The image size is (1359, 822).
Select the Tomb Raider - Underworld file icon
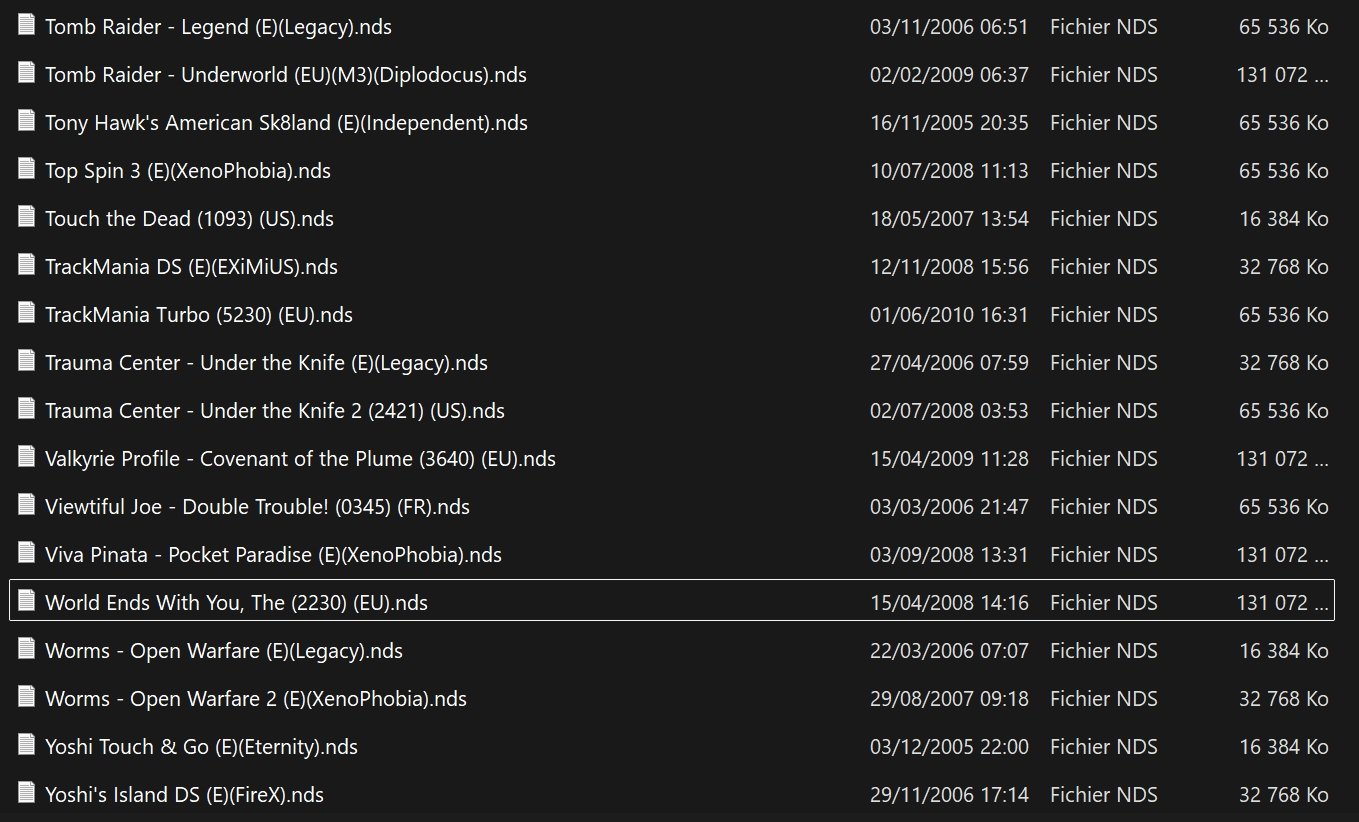(26, 74)
